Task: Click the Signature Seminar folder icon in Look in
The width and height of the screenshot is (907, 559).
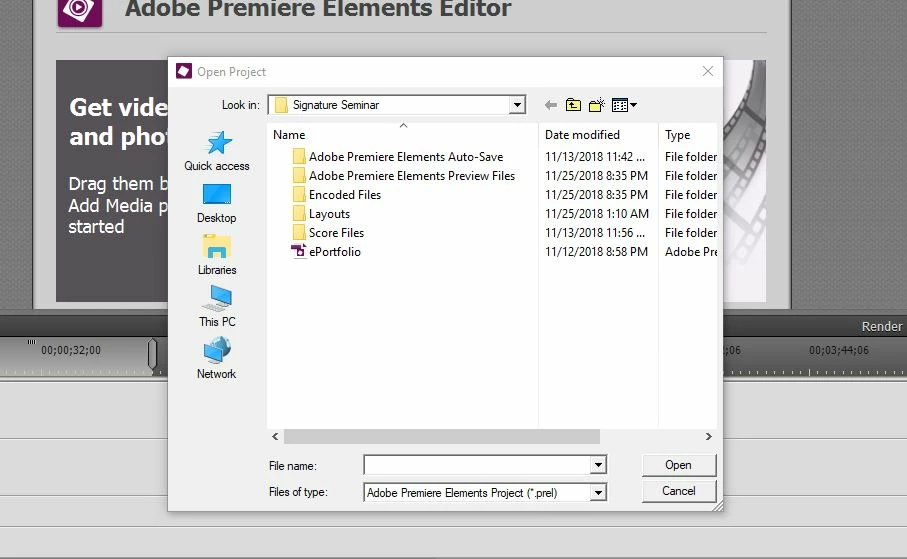Action: point(281,105)
